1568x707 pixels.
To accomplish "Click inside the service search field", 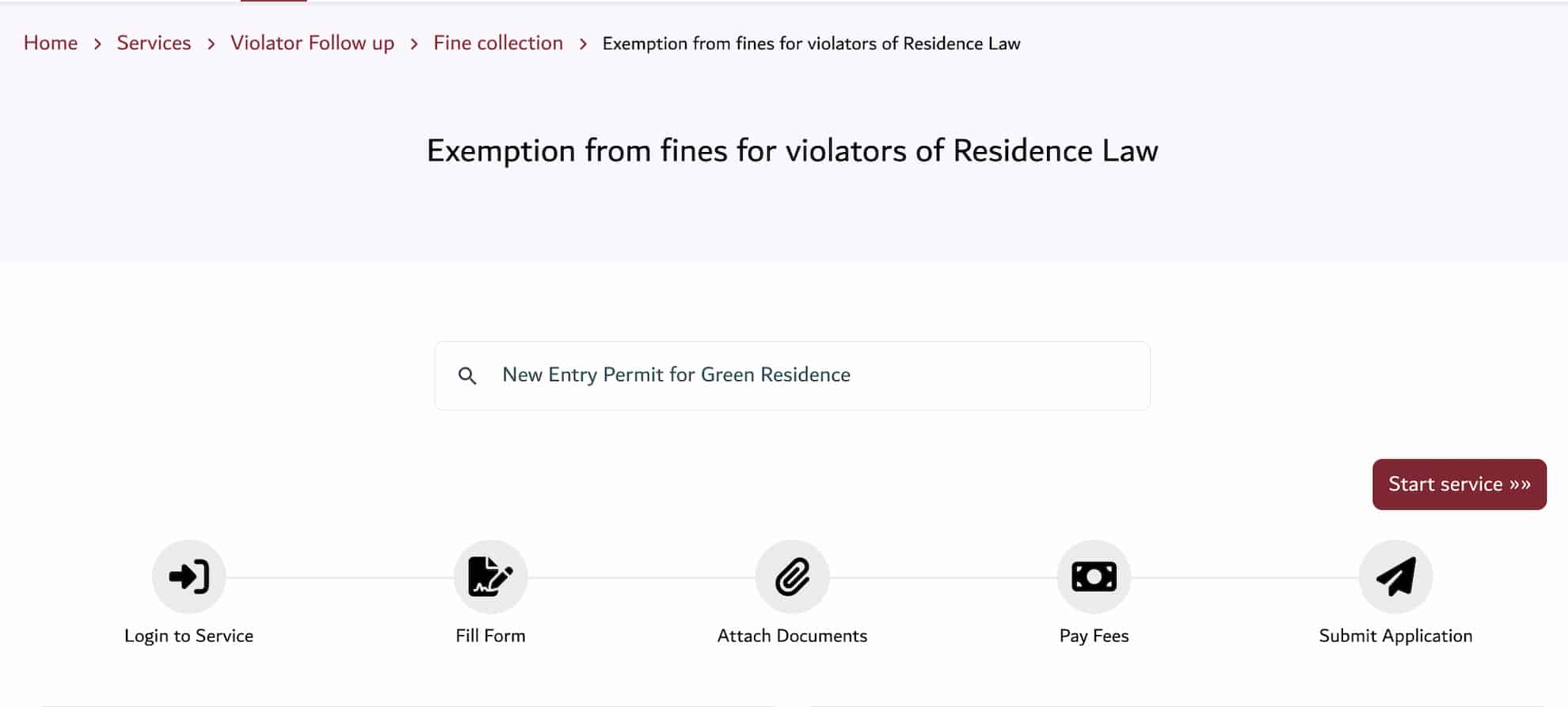I will (x=792, y=375).
